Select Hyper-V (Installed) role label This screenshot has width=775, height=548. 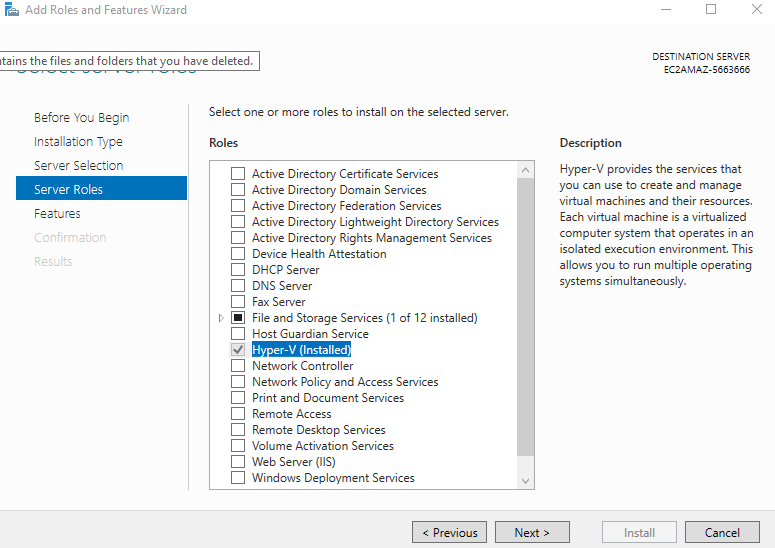pyautogui.click(x=301, y=350)
